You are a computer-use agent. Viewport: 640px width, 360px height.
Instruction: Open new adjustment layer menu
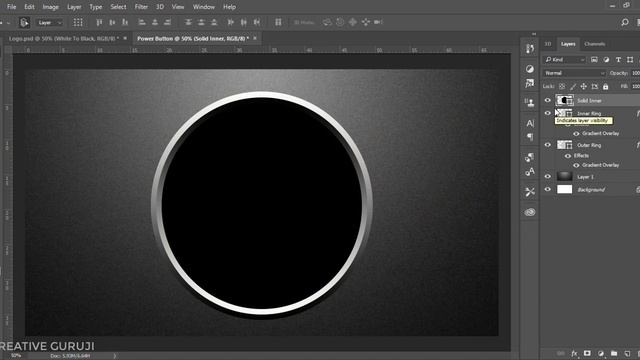pyautogui.click(x=600, y=353)
